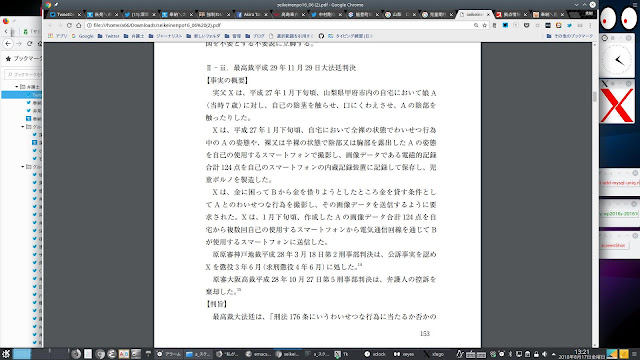Switch to the Tweetdeck tab
This screenshot has width=640, height=360.
point(63,14)
